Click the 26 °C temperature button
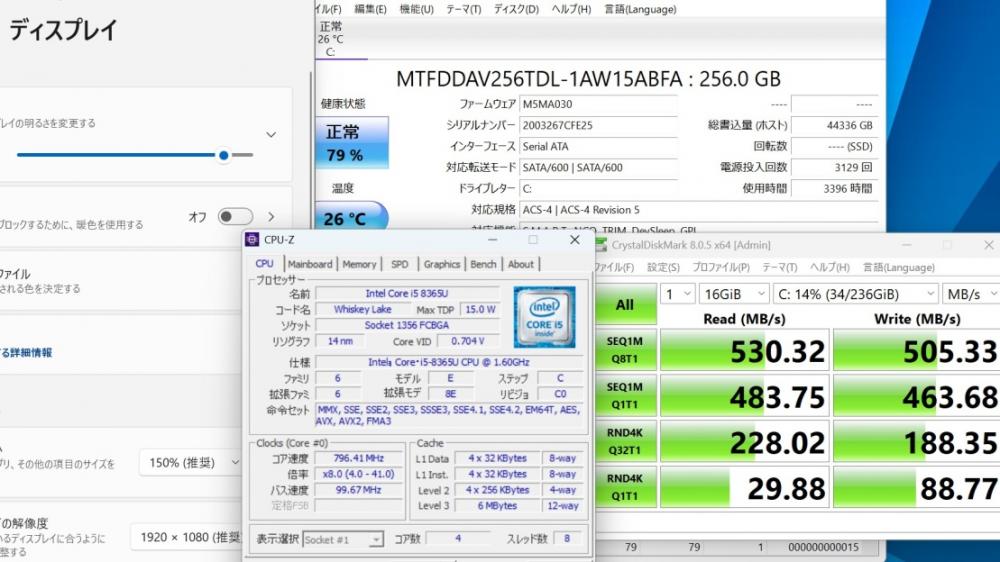 352,217
